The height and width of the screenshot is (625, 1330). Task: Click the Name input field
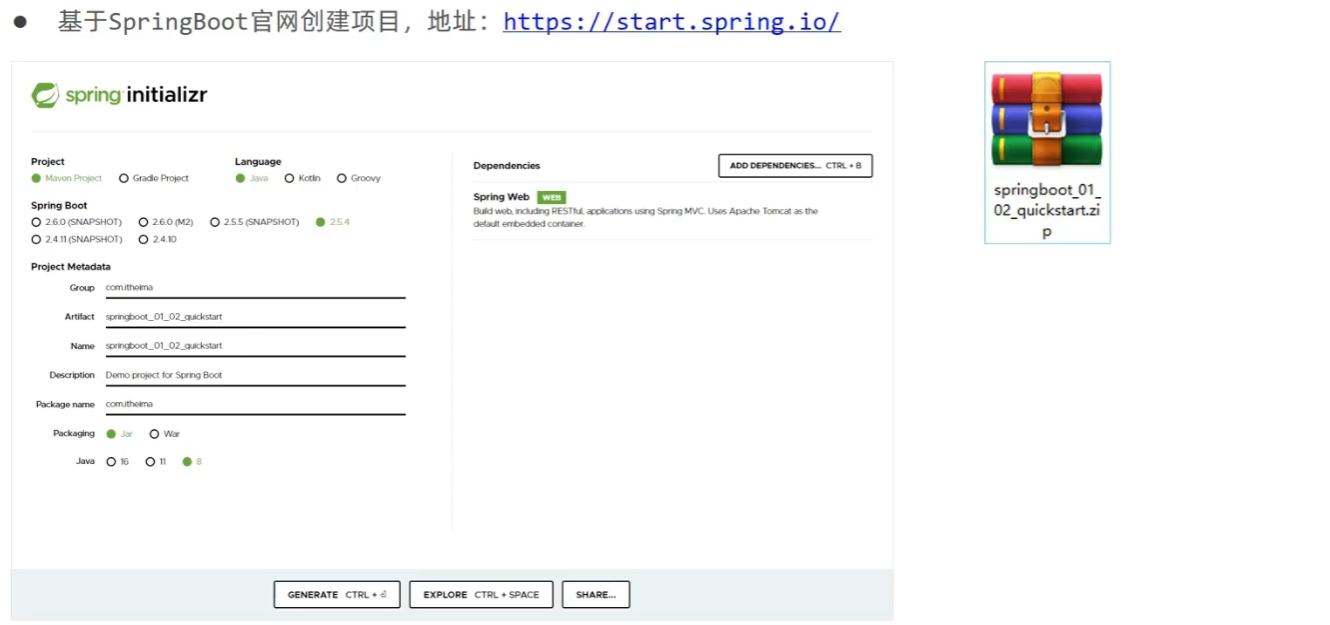point(255,346)
